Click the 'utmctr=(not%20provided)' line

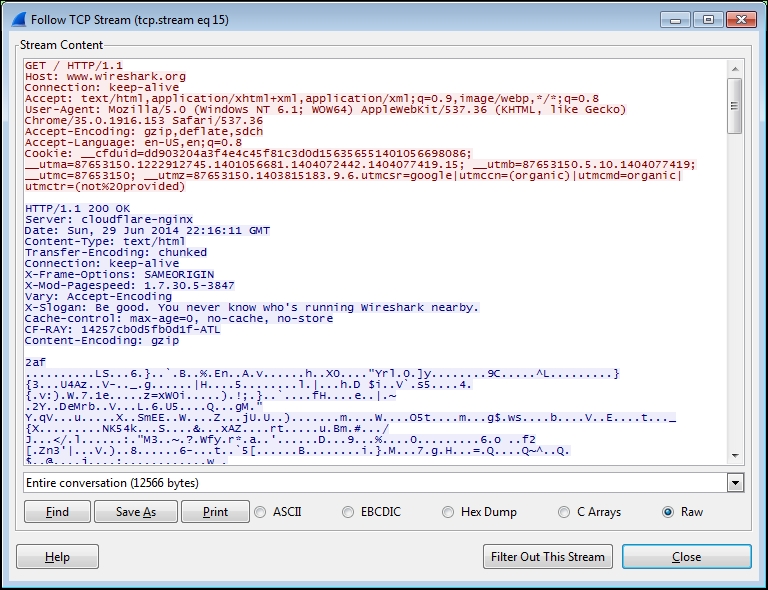pos(105,187)
